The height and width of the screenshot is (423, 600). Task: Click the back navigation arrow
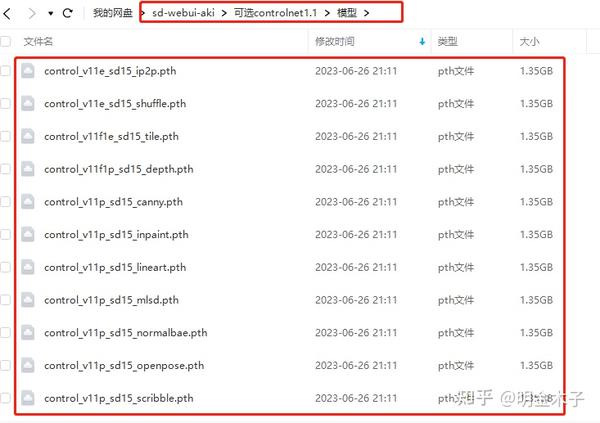7,13
